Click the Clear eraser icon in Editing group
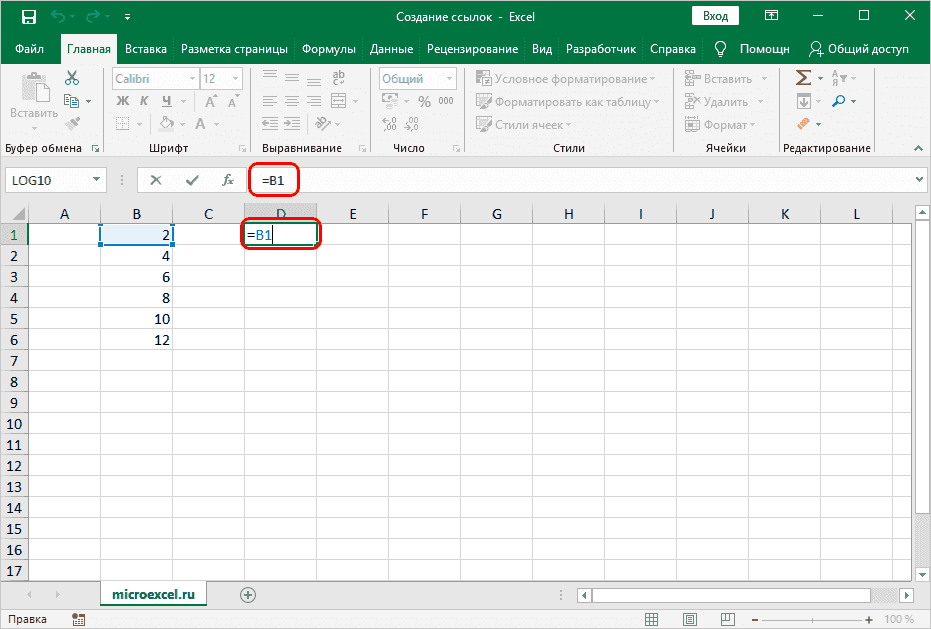 803,124
